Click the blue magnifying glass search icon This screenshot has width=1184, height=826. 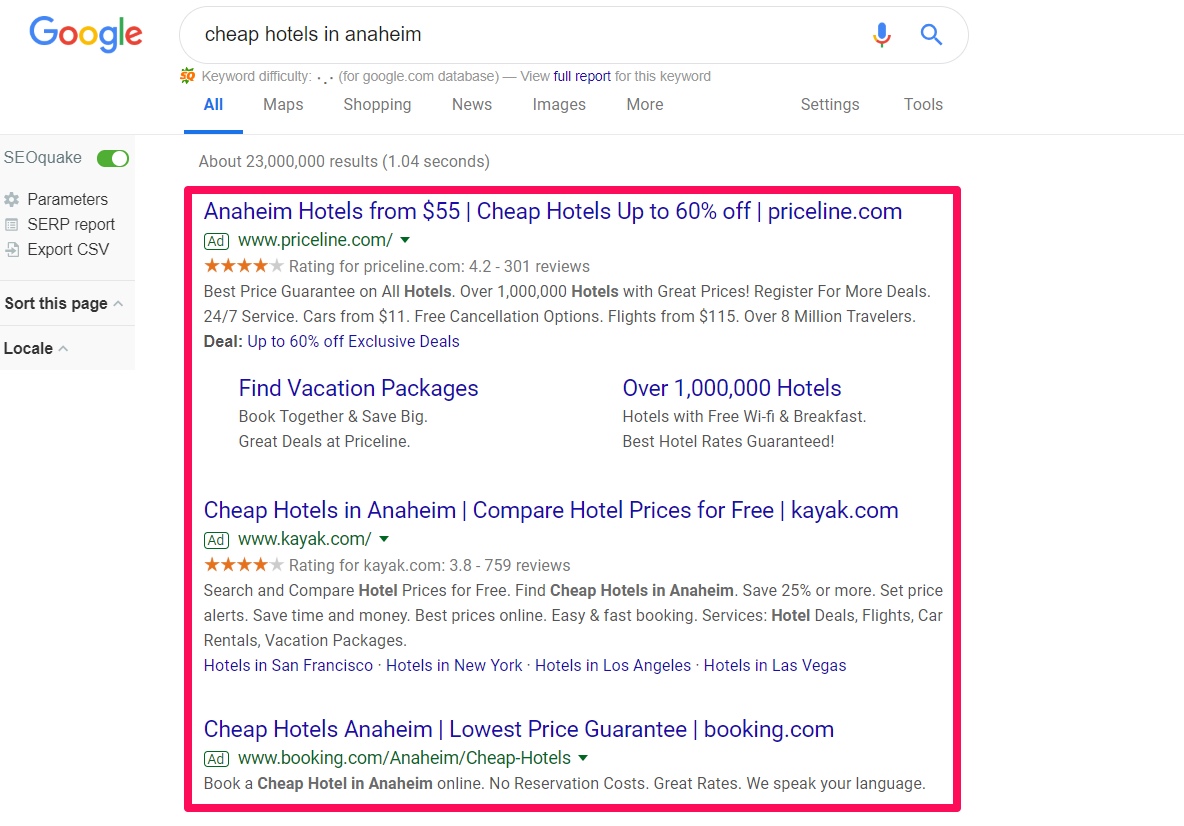[931, 34]
